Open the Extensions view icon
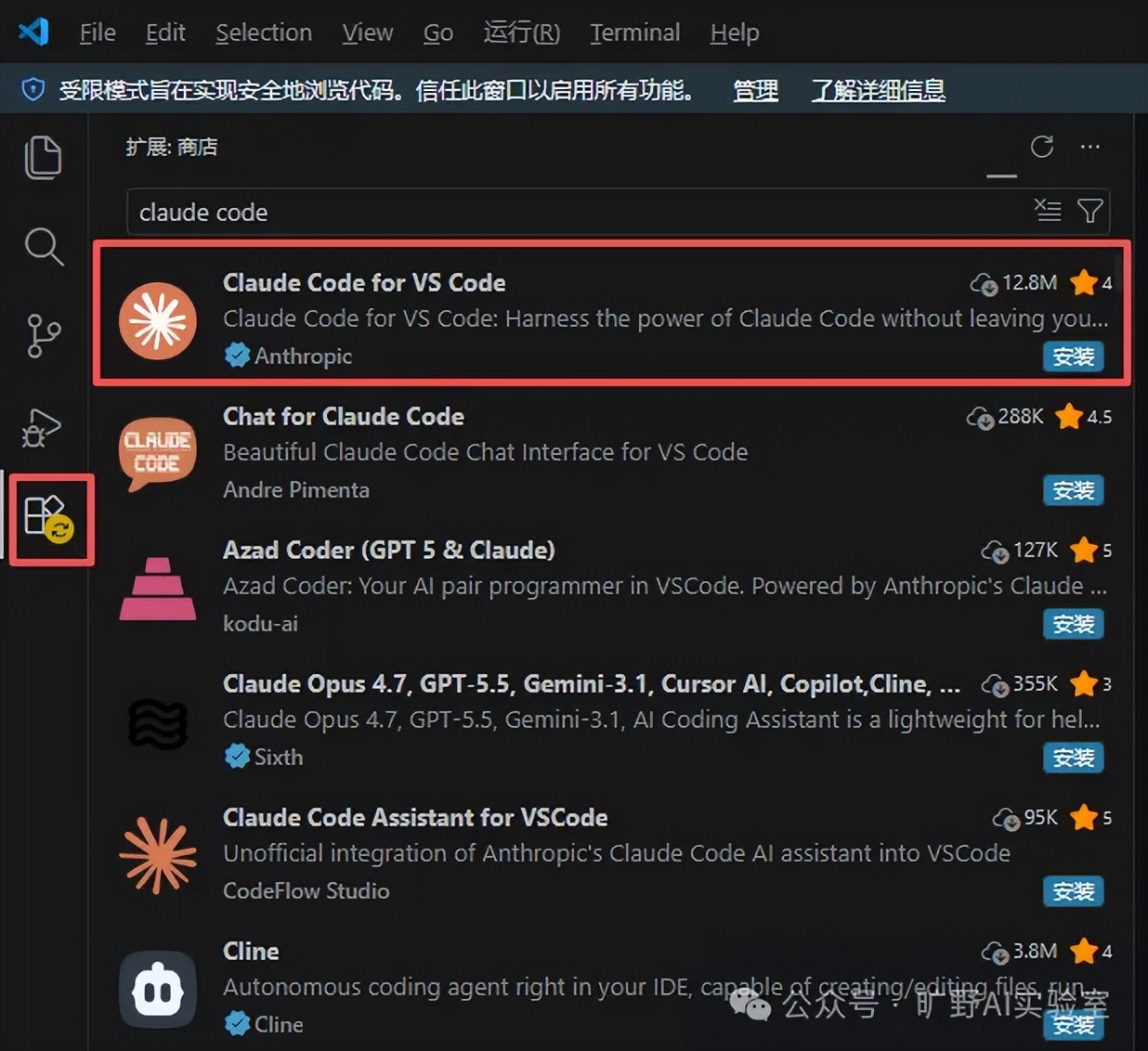This screenshot has width=1148, height=1051. pos(48,519)
